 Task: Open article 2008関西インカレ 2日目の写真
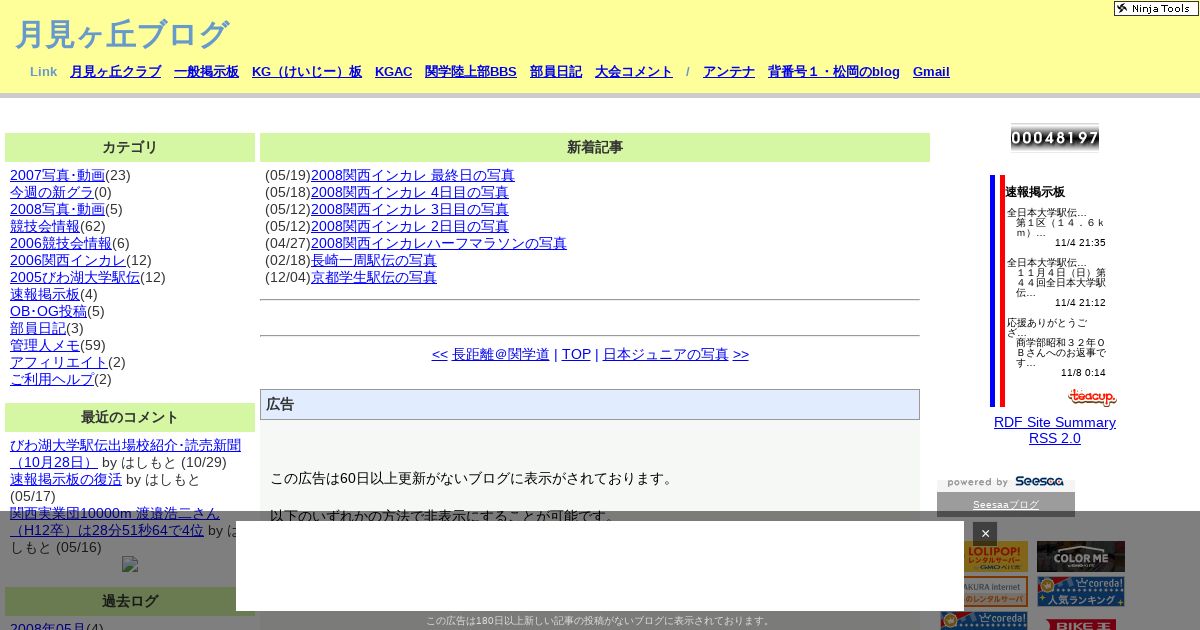tap(410, 226)
